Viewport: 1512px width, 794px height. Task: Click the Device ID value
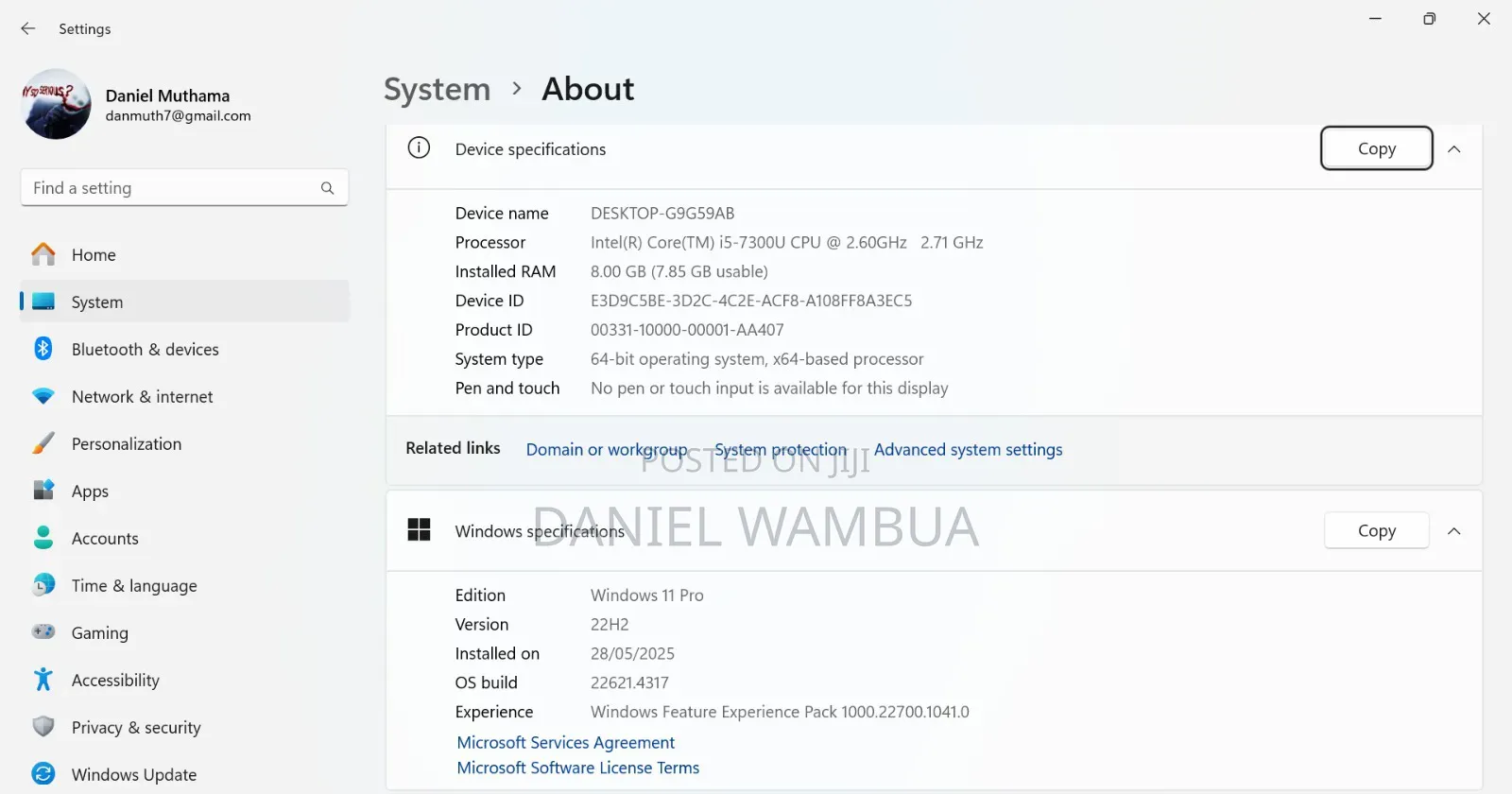(x=751, y=301)
